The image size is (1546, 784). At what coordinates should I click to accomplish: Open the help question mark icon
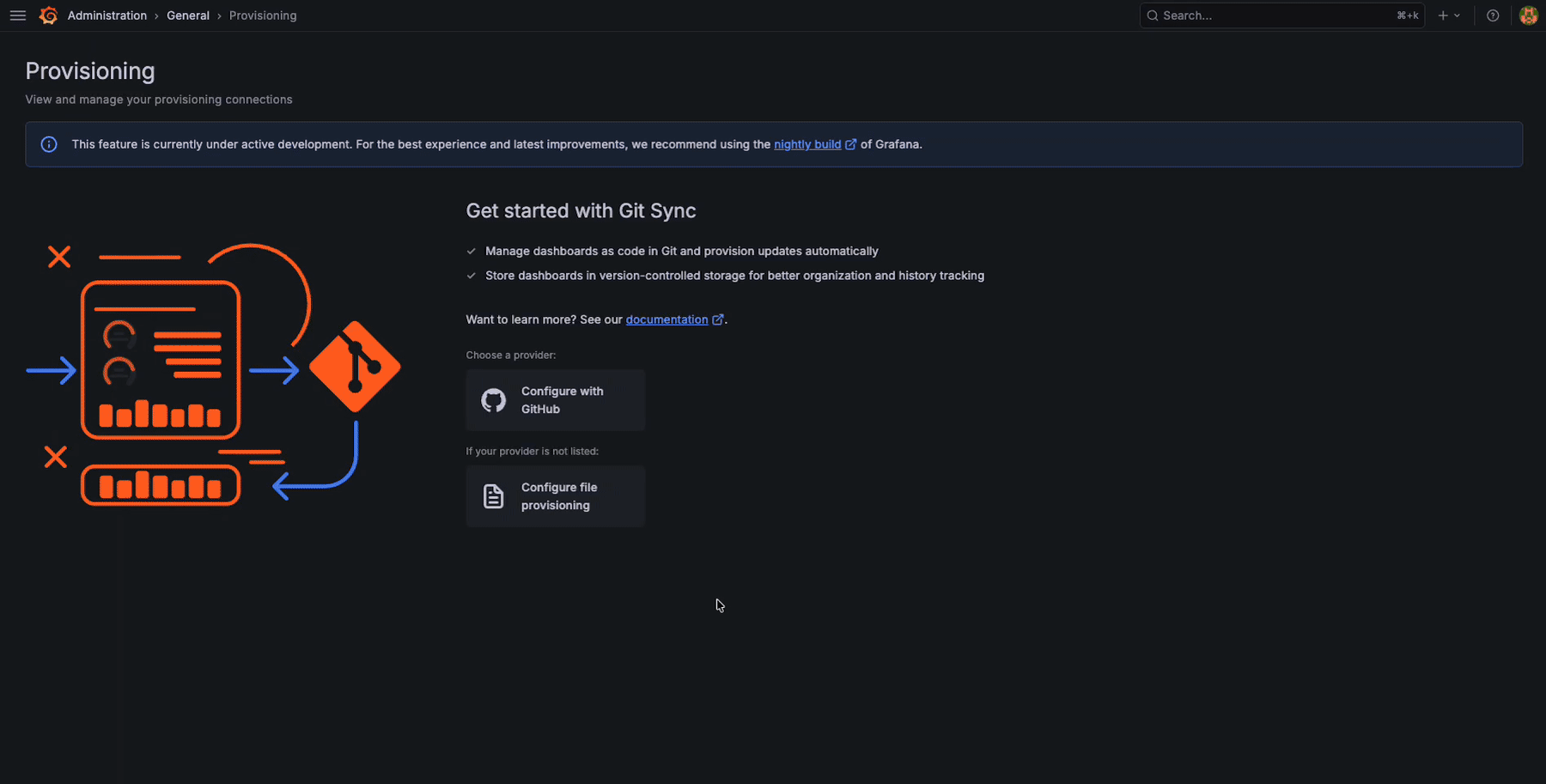click(1493, 15)
